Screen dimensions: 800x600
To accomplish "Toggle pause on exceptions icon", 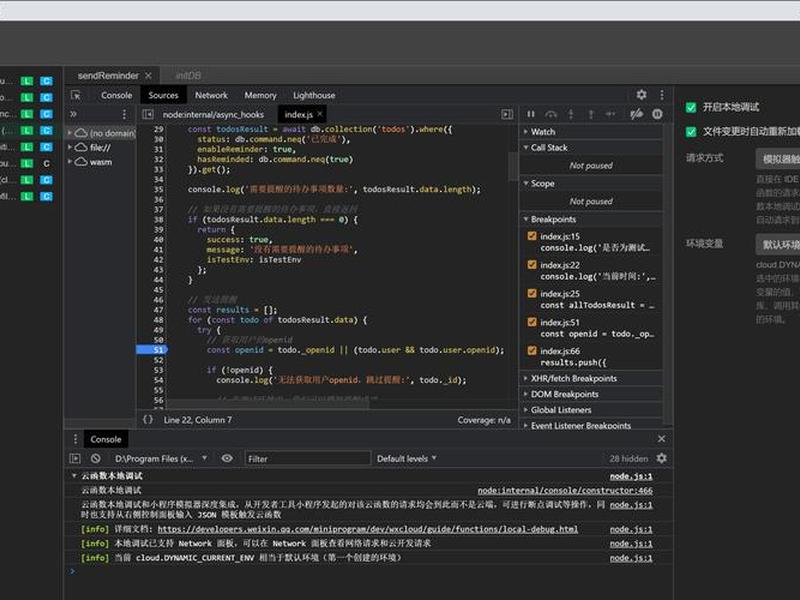I will click(657, 114).
